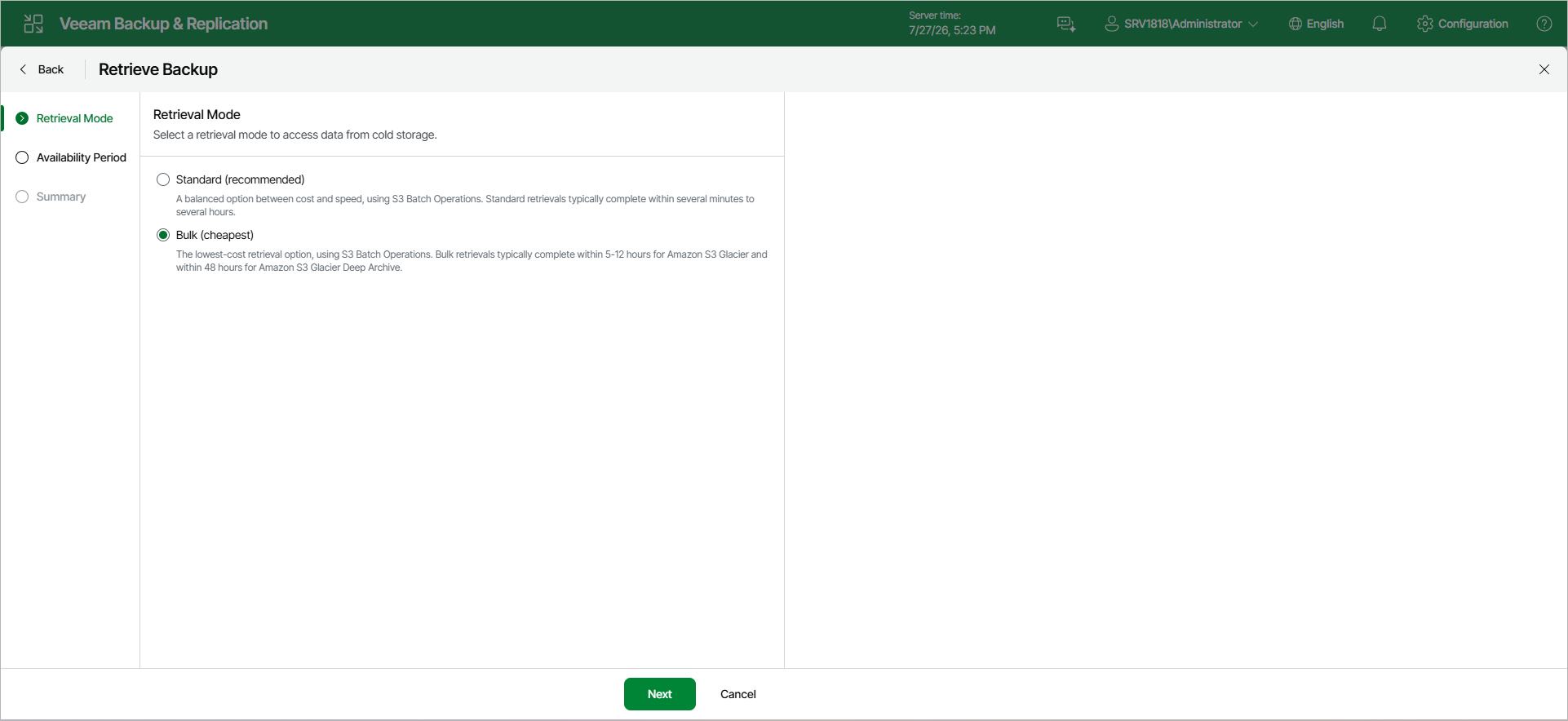Click the Configuration label
The width and height of the screenshot is (1568, 721).
point(1473,24)
